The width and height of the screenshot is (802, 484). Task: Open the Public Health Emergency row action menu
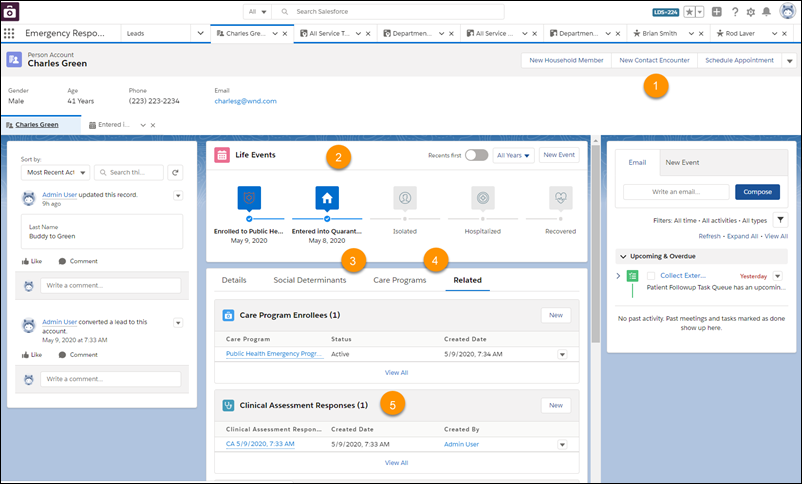tap(562, 355)
